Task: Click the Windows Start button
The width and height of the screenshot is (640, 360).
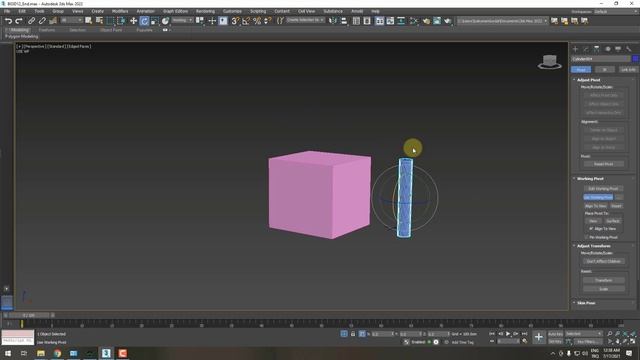Action: tap(8, 353)
